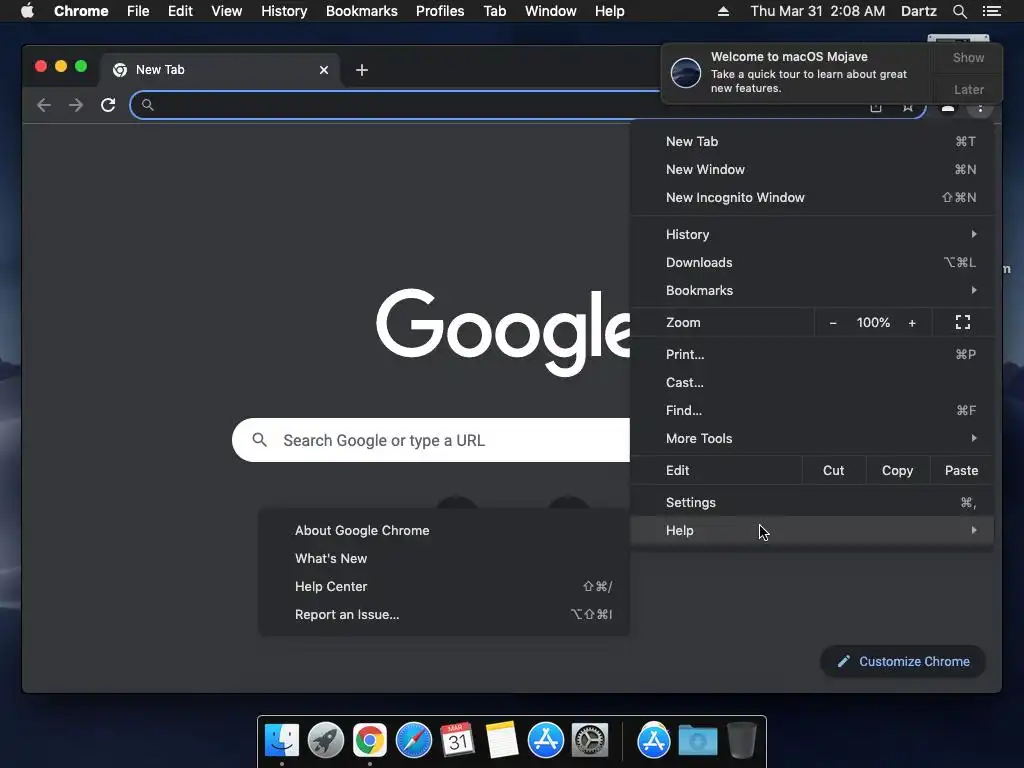
Task: Reload the page with the refresh icon
Action: tap(108, 105)
